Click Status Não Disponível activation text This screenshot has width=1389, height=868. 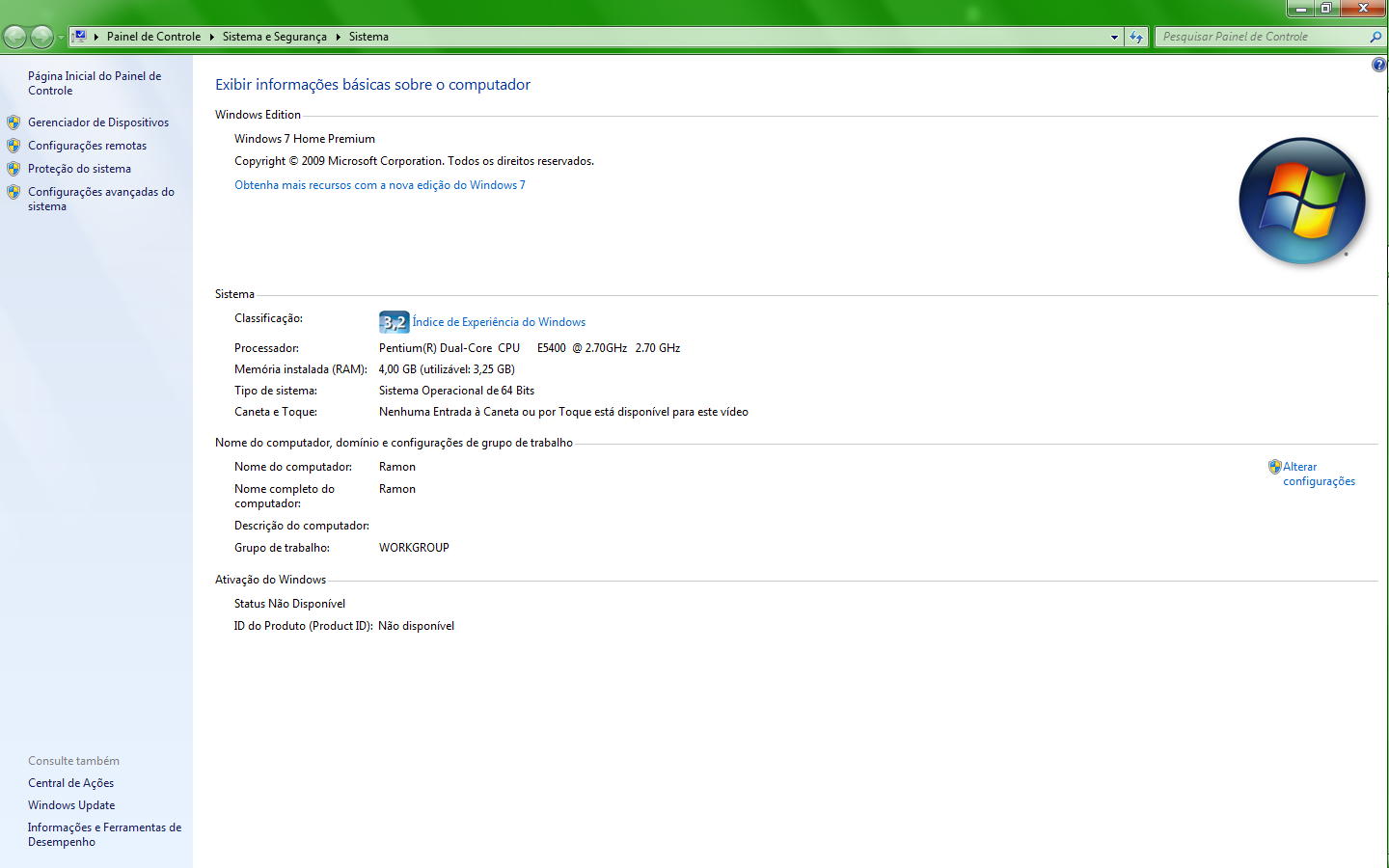click(x=289, y=604)
